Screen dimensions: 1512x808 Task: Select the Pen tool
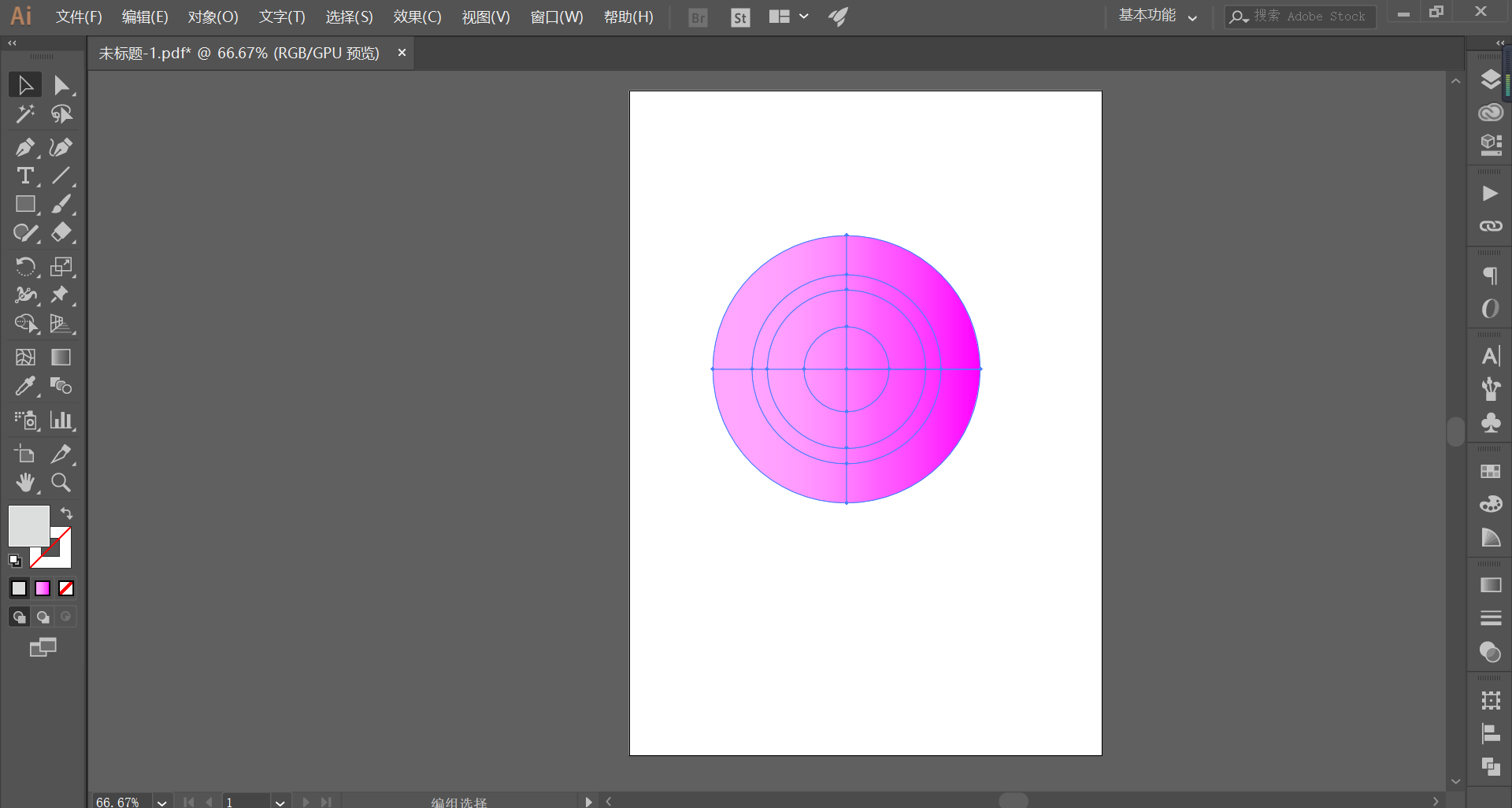pos(25,147)
